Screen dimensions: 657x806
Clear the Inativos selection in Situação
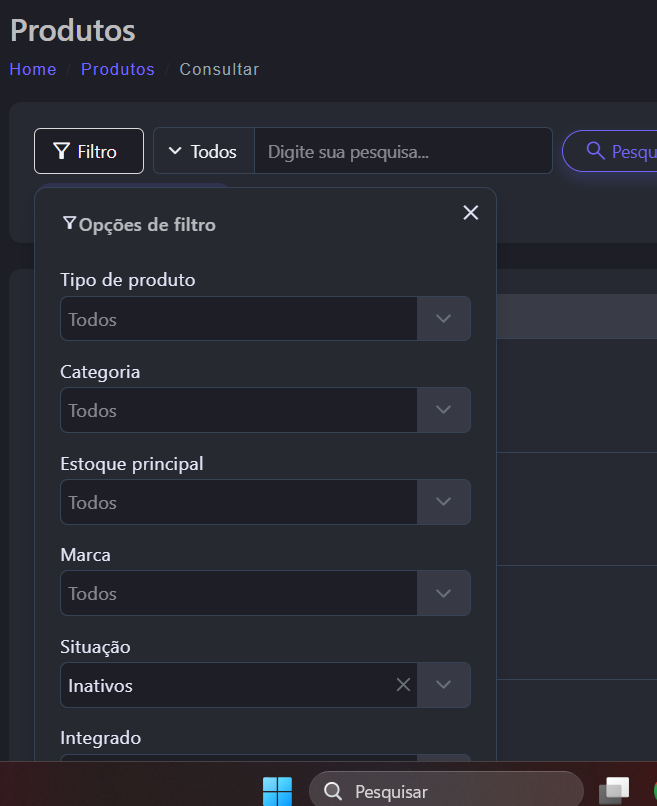coord(403,685)
